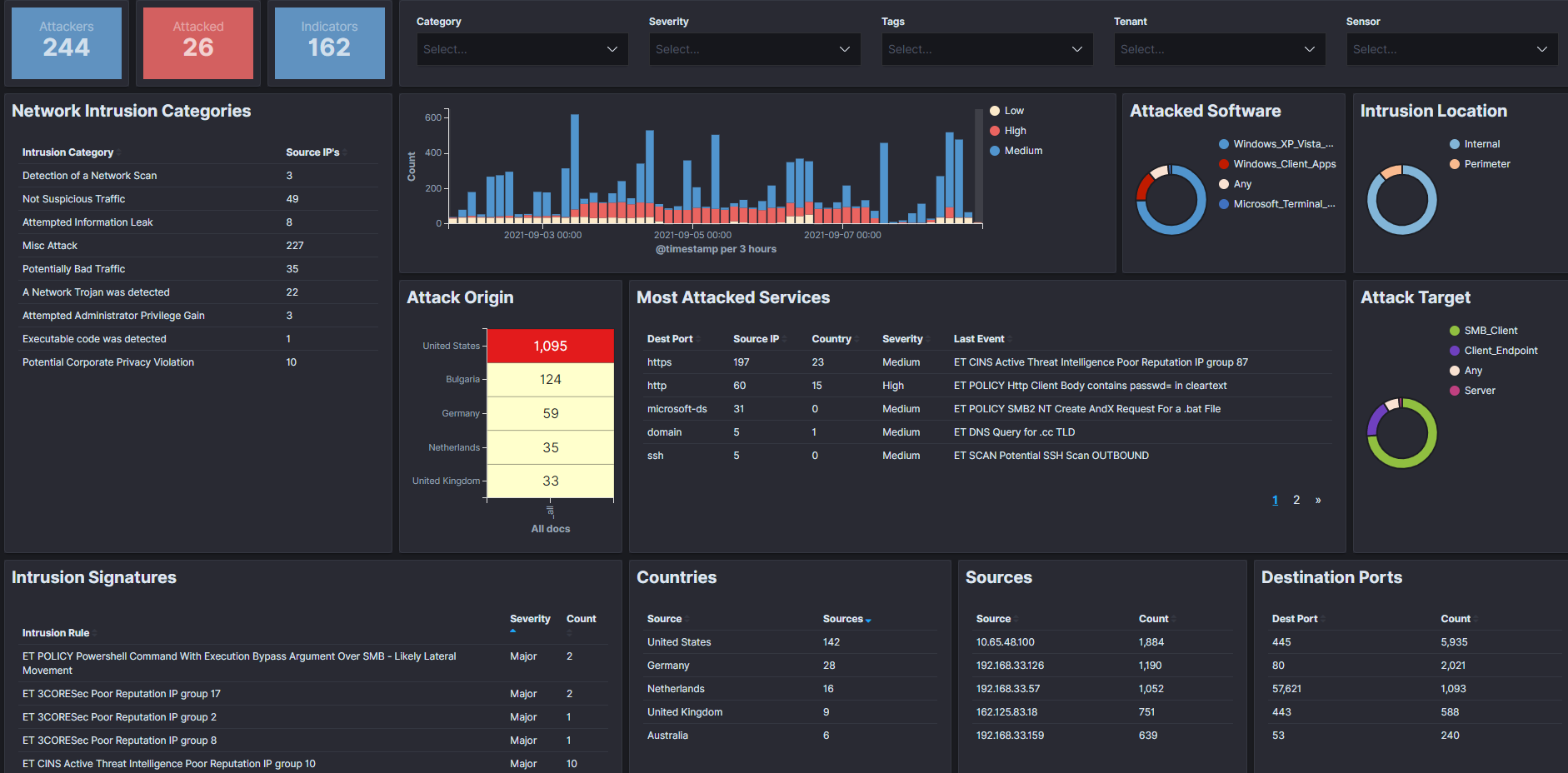Click the Perimeter legend dot
The height and width of the screenshot is (773, 1568).
click(x=1455, y=164)
